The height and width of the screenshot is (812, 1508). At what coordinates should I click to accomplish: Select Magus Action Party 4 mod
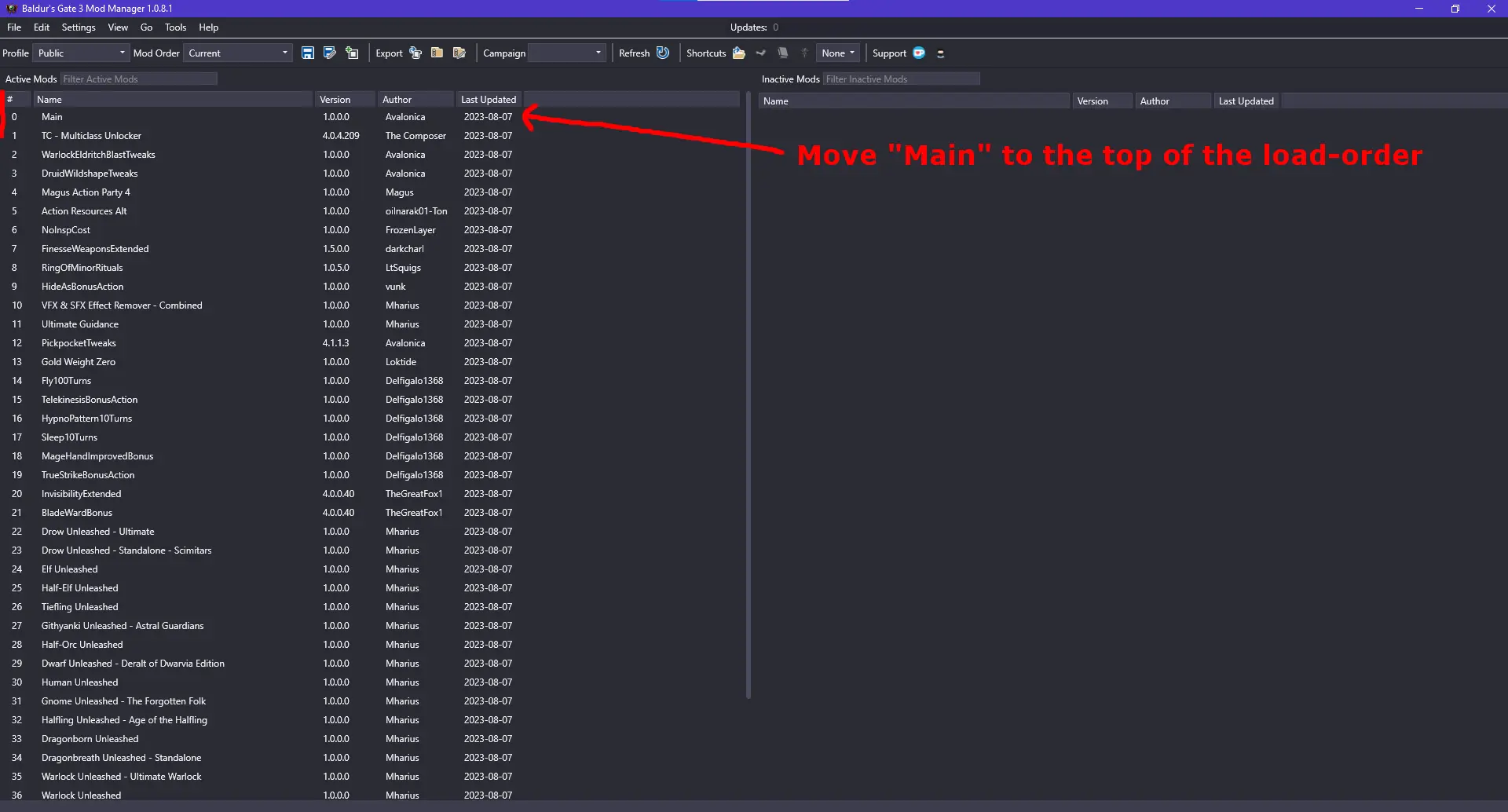[369, 192]
